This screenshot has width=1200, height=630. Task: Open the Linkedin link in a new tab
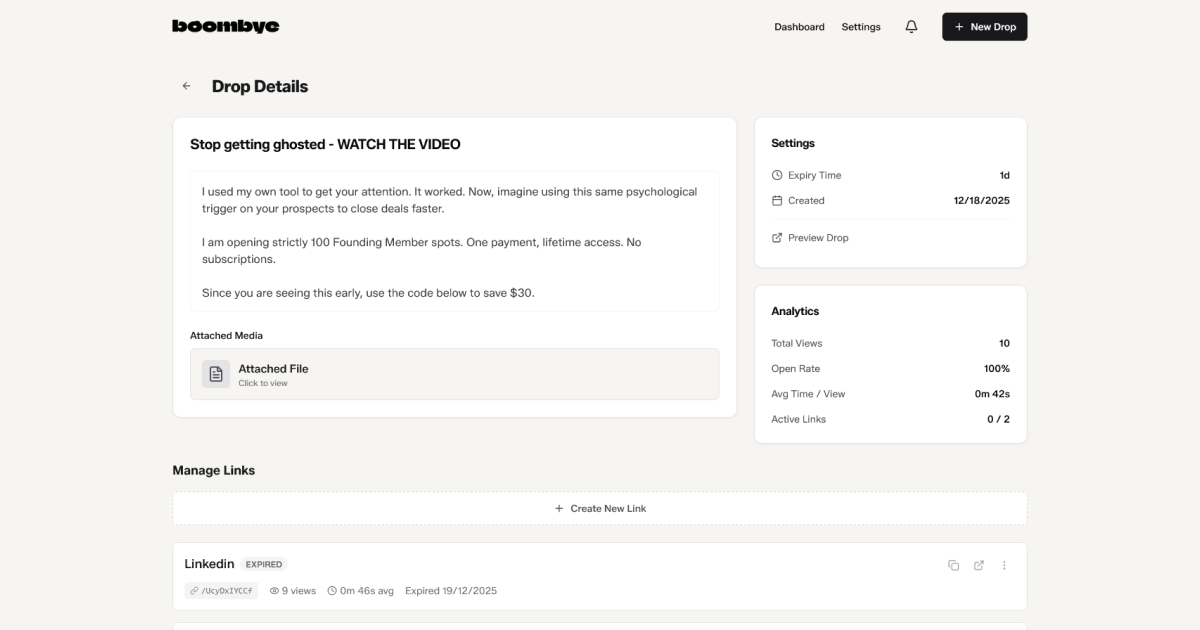point(979,565)
